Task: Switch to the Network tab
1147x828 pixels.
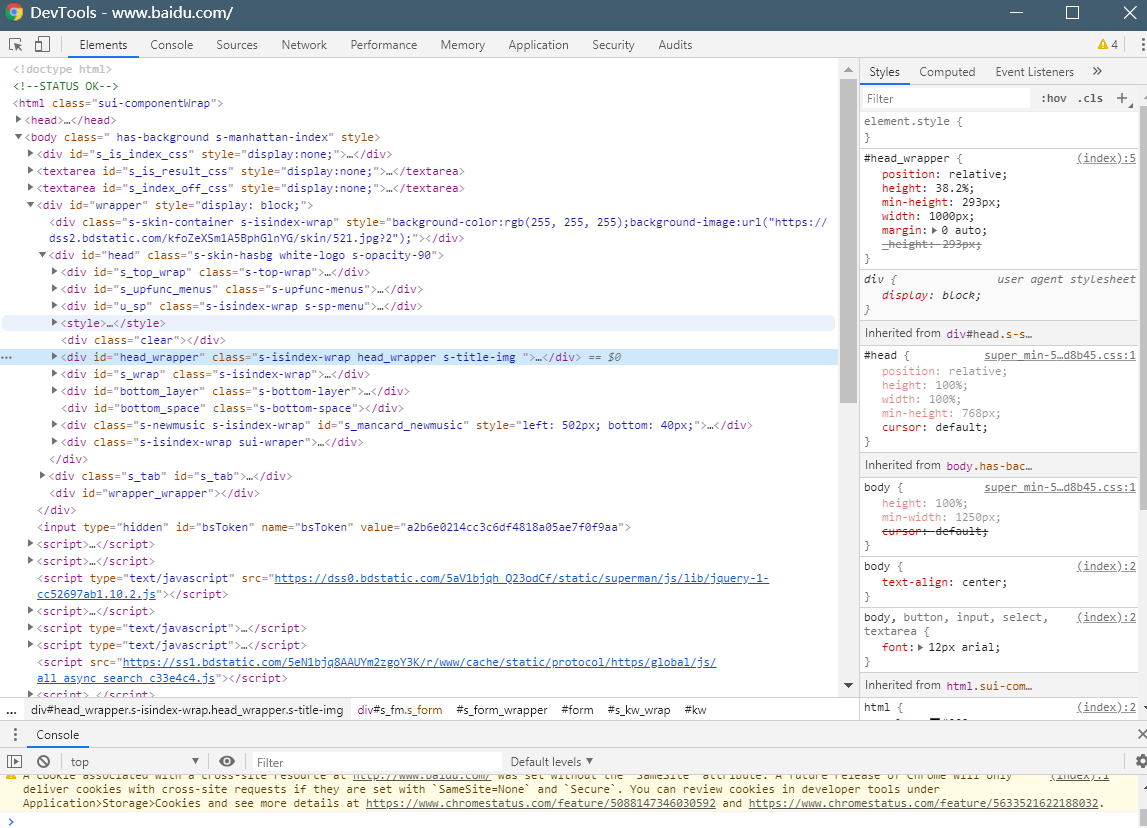Action: coord(304,45)
